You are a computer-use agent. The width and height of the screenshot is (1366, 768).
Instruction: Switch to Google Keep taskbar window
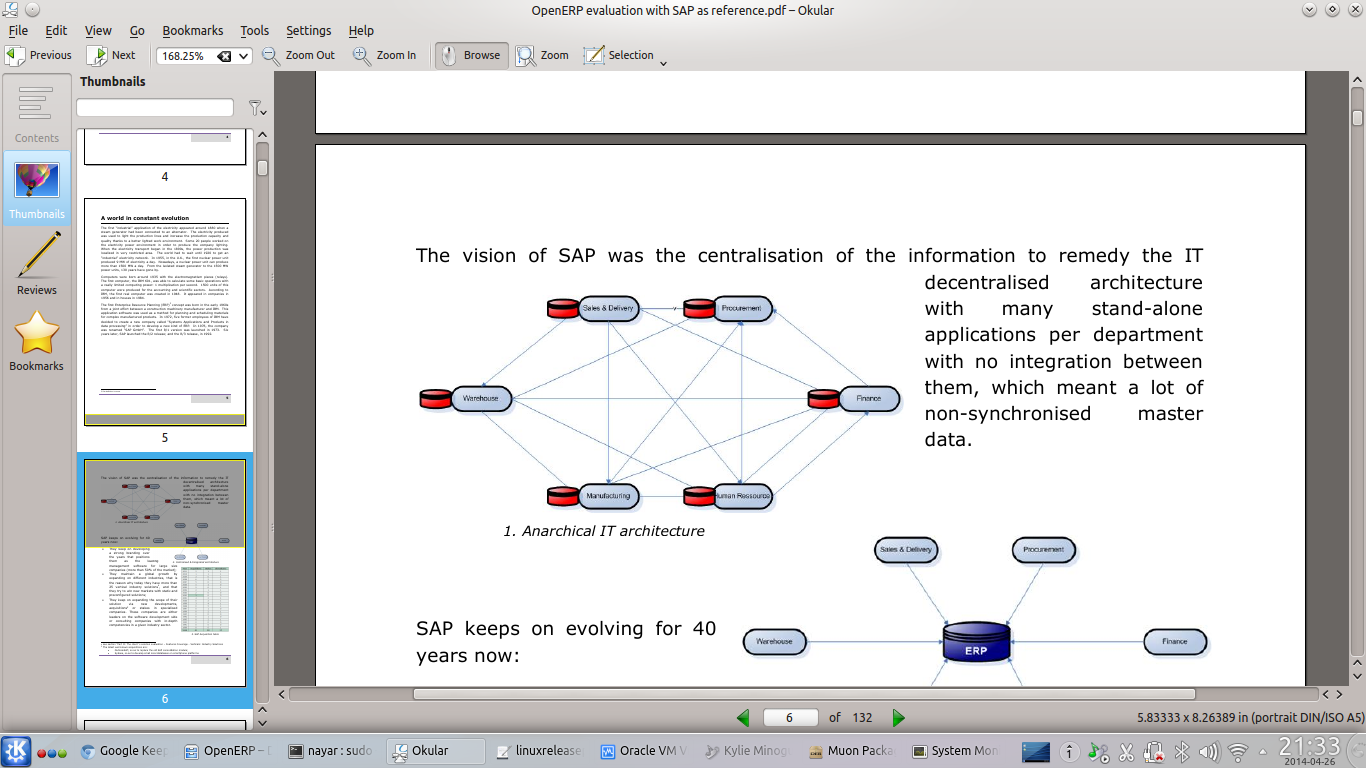click(124, 751)
